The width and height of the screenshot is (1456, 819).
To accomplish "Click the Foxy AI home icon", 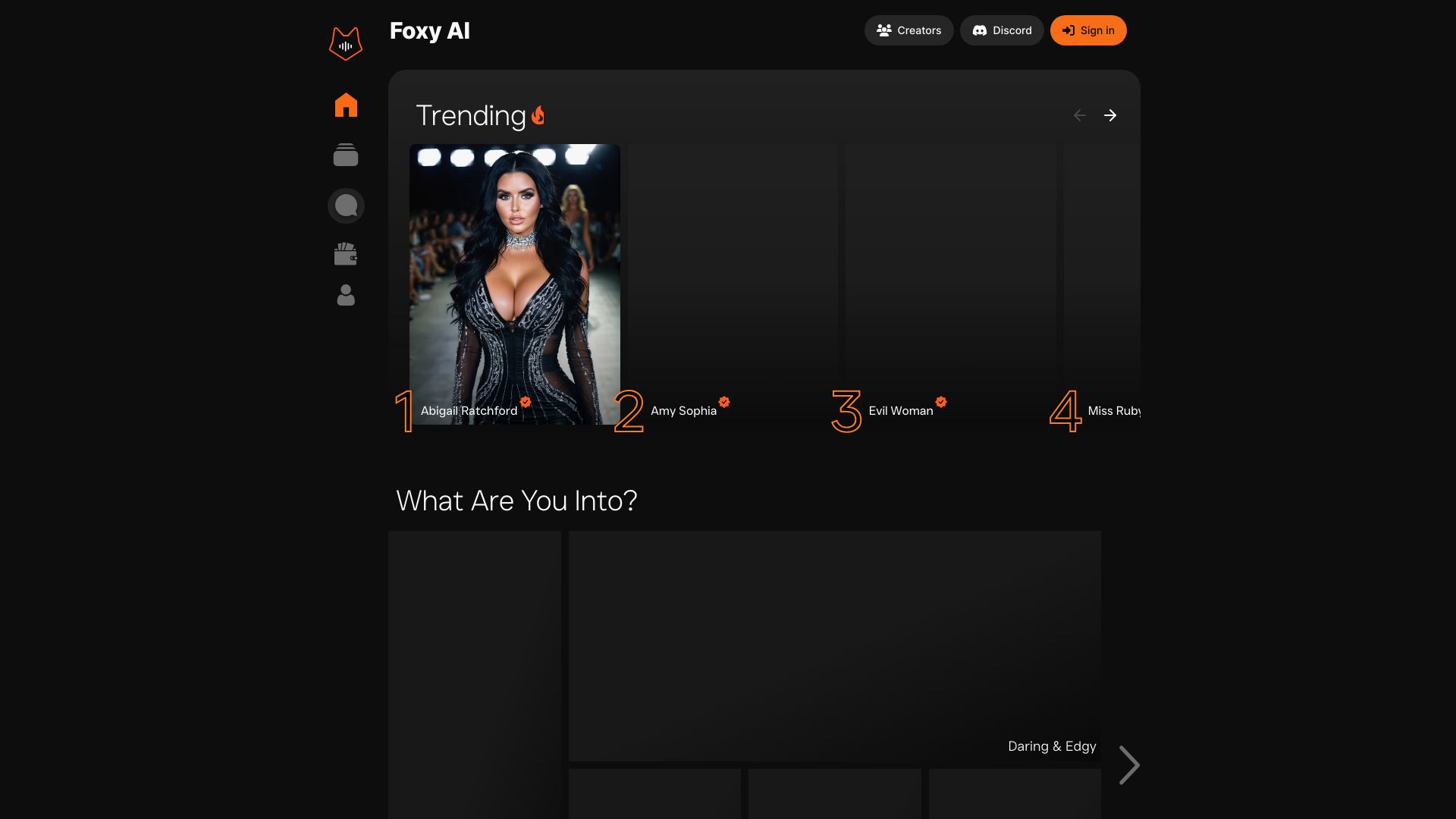I will click(x=346, y=105).
